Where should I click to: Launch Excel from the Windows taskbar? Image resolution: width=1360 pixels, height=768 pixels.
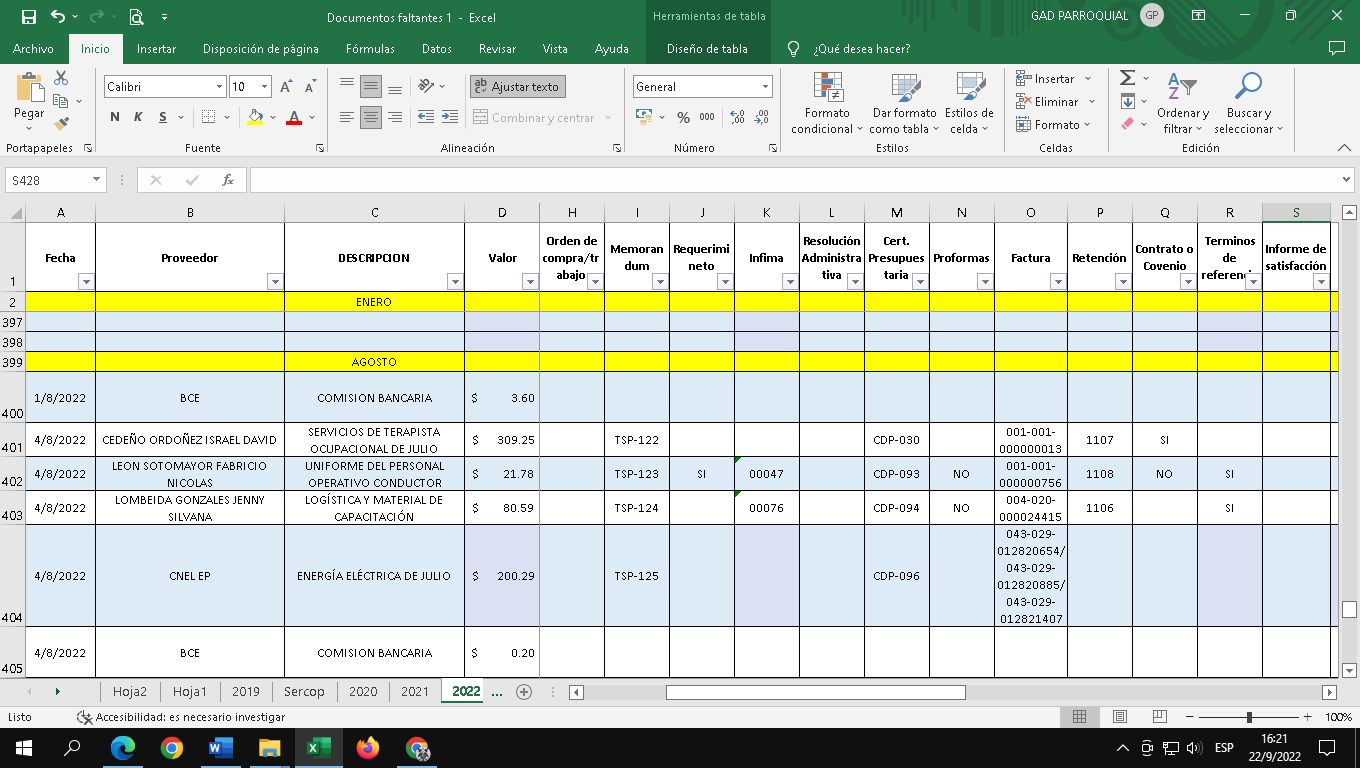tap(319, 748)
